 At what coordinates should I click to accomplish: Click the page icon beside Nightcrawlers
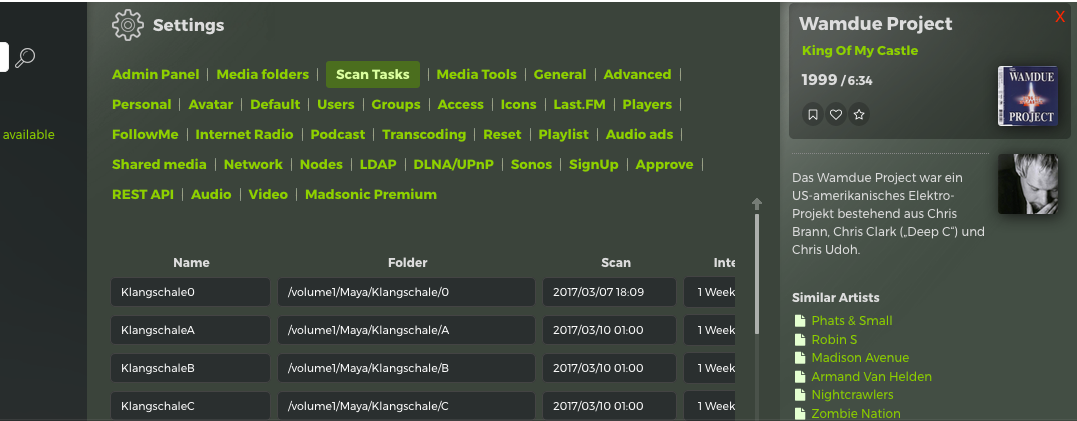pyautogui.click(x=799, y=395)
